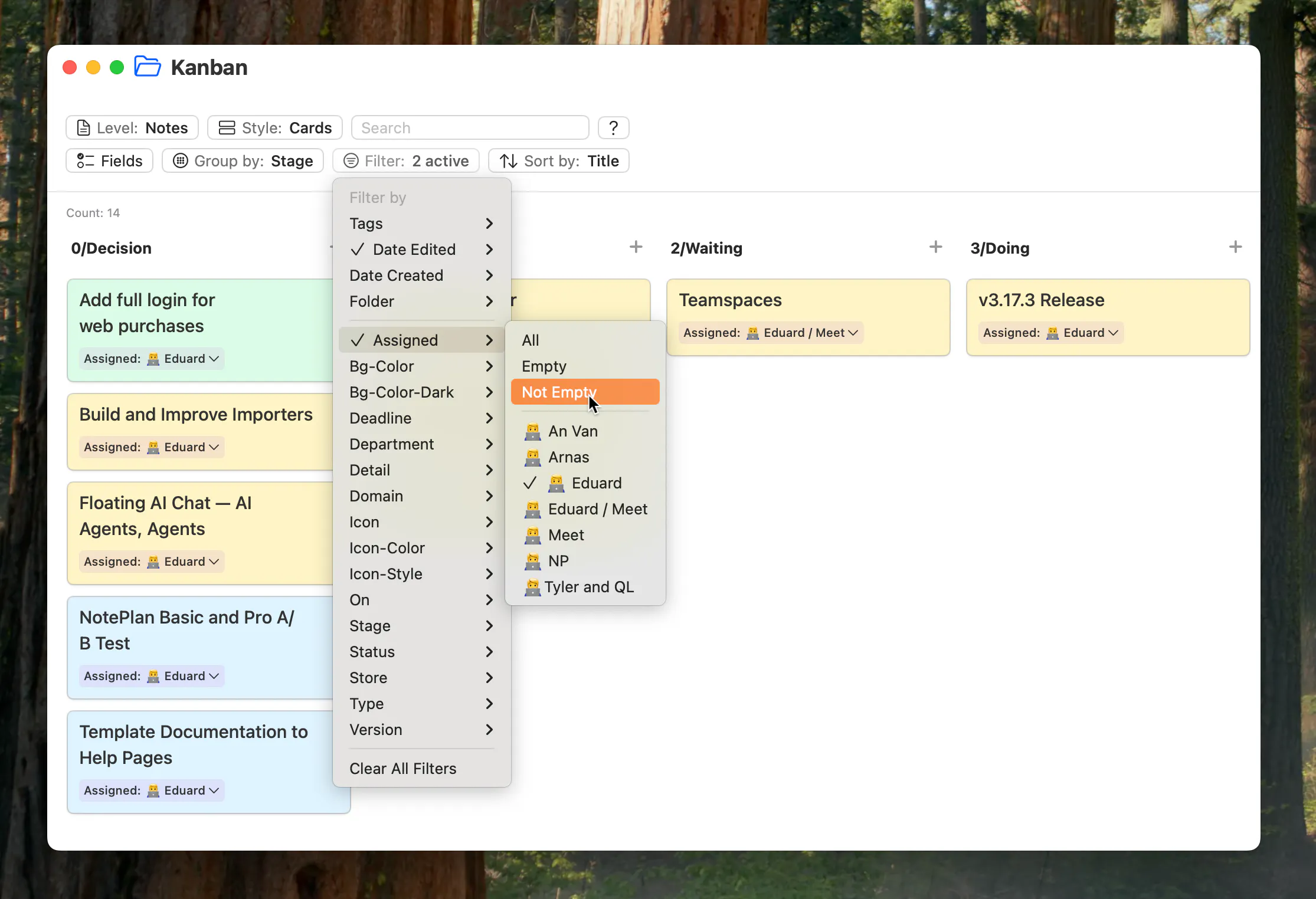Click the Filter 2 active button
This screenshot has height=899, width=1316.
(406, 161)
